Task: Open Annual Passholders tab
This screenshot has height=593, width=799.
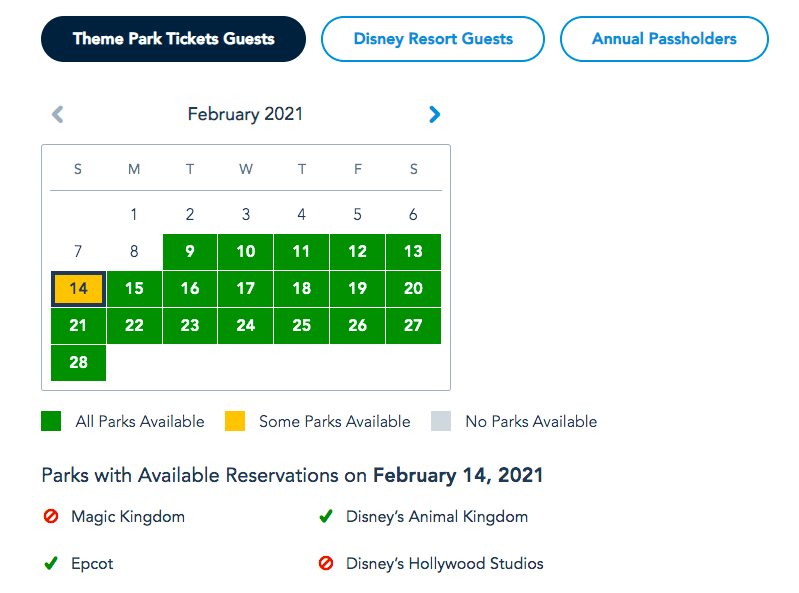Action: (x=664, y=39)
